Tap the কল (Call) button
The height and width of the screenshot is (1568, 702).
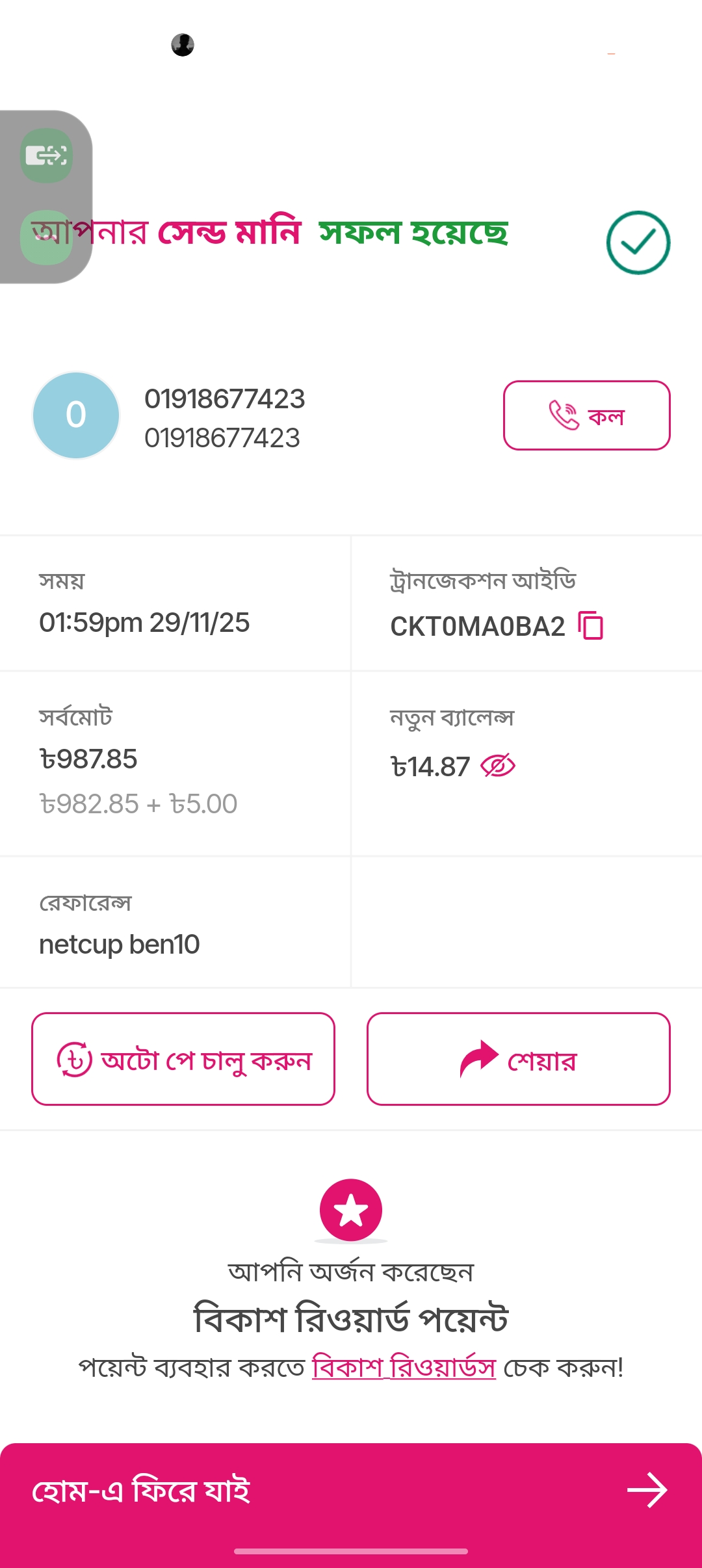(586, 415)
